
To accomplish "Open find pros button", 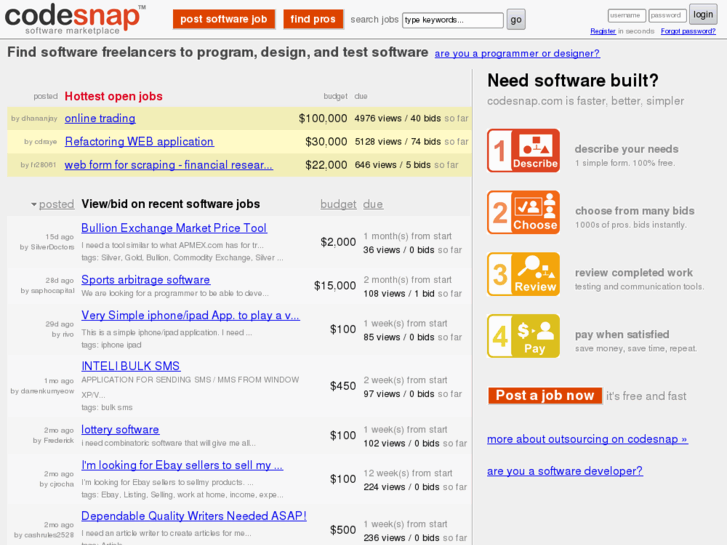I will coord(313,19).
